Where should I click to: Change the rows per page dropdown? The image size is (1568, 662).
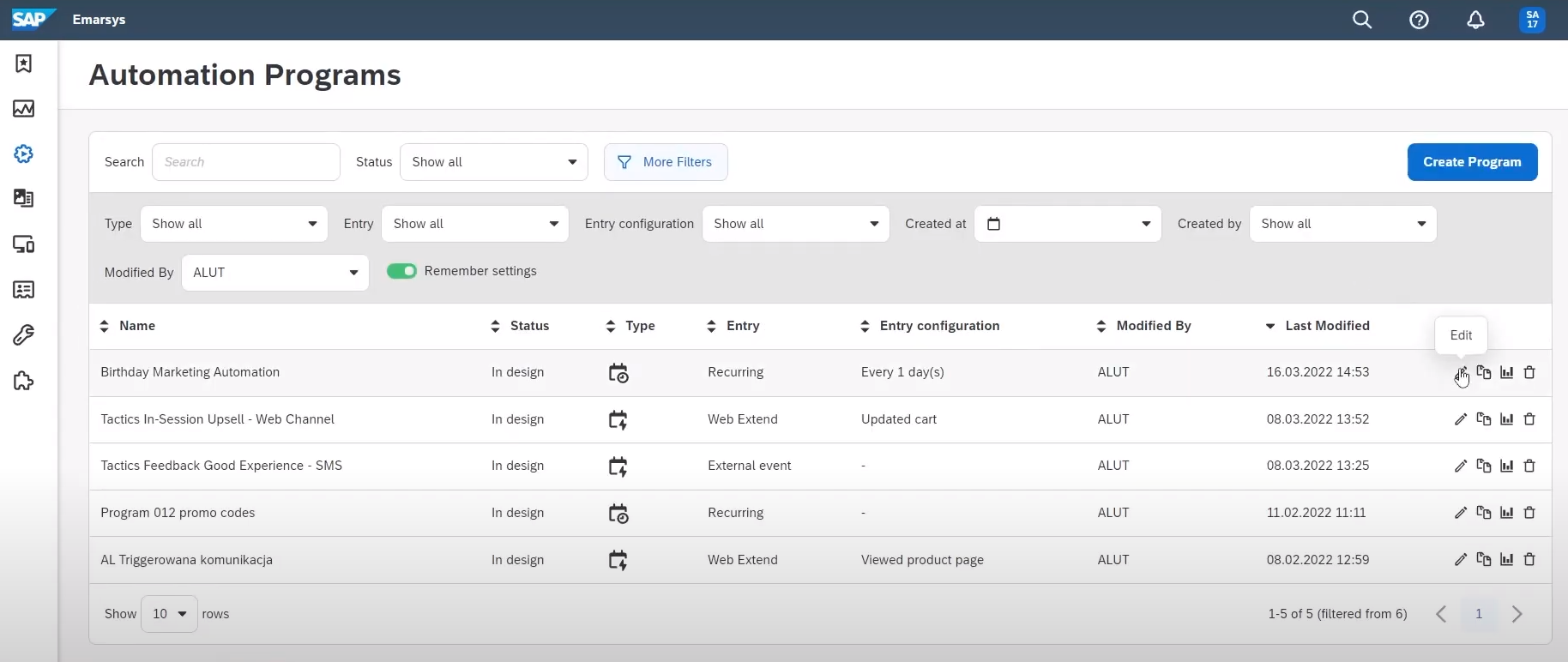pyautogui.click(x=169, y=614)
